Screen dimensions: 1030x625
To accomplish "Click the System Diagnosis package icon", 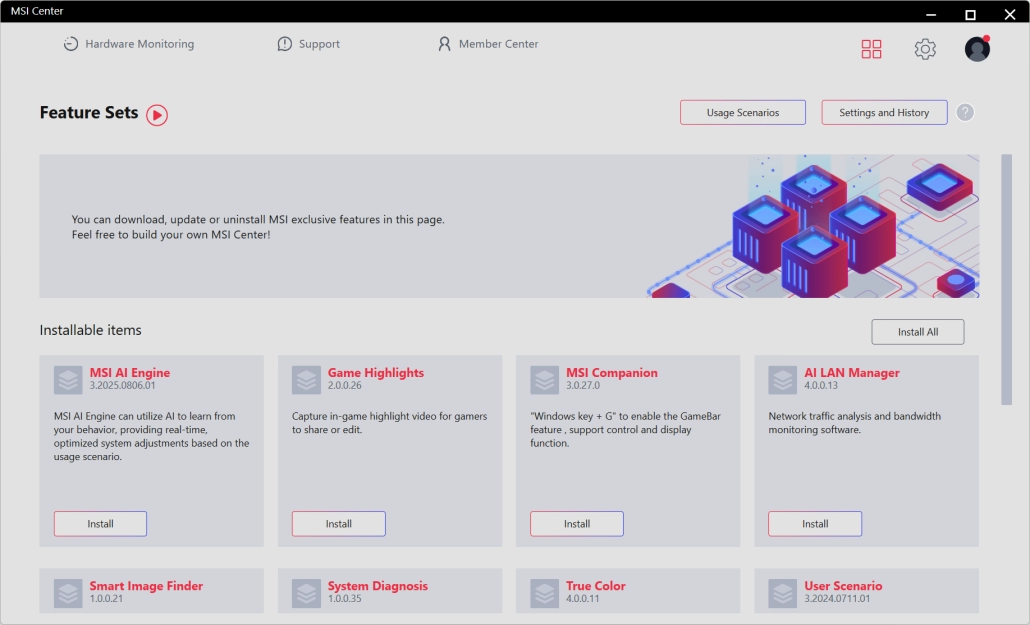I will (306, 593).
